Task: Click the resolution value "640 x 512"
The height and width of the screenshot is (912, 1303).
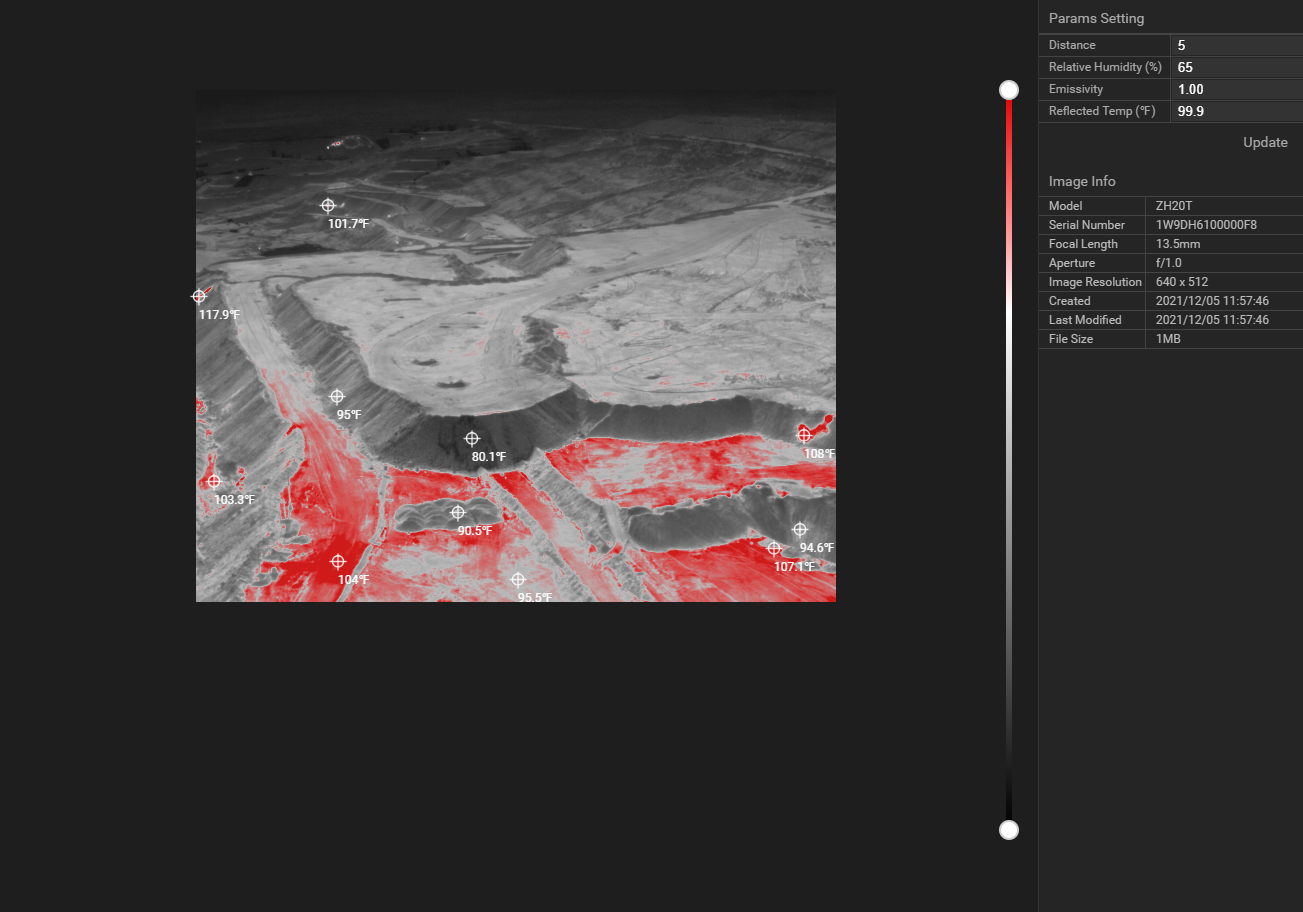Action: (x=1182, y=282)
